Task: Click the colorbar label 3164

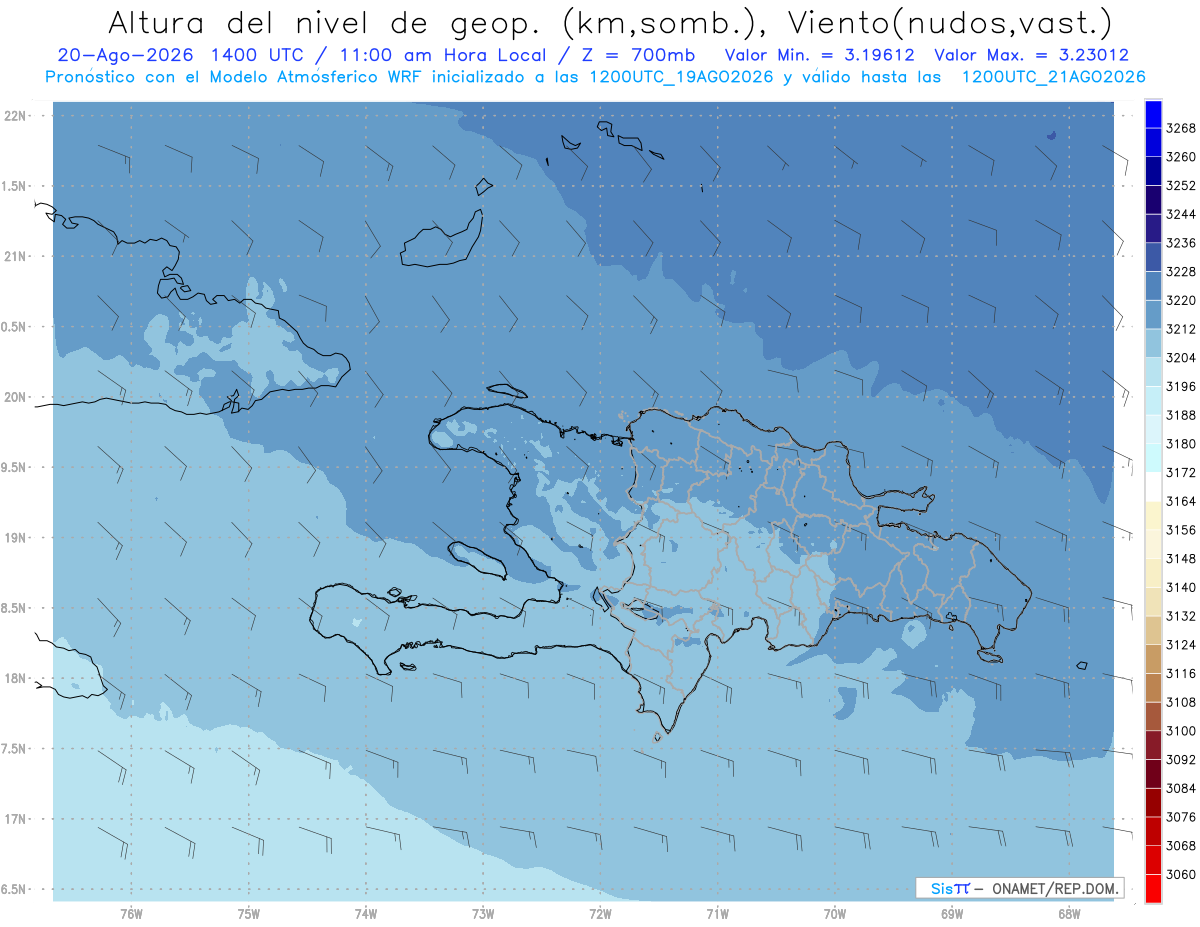Action: pyautogui.click(x=1181, y=501)
